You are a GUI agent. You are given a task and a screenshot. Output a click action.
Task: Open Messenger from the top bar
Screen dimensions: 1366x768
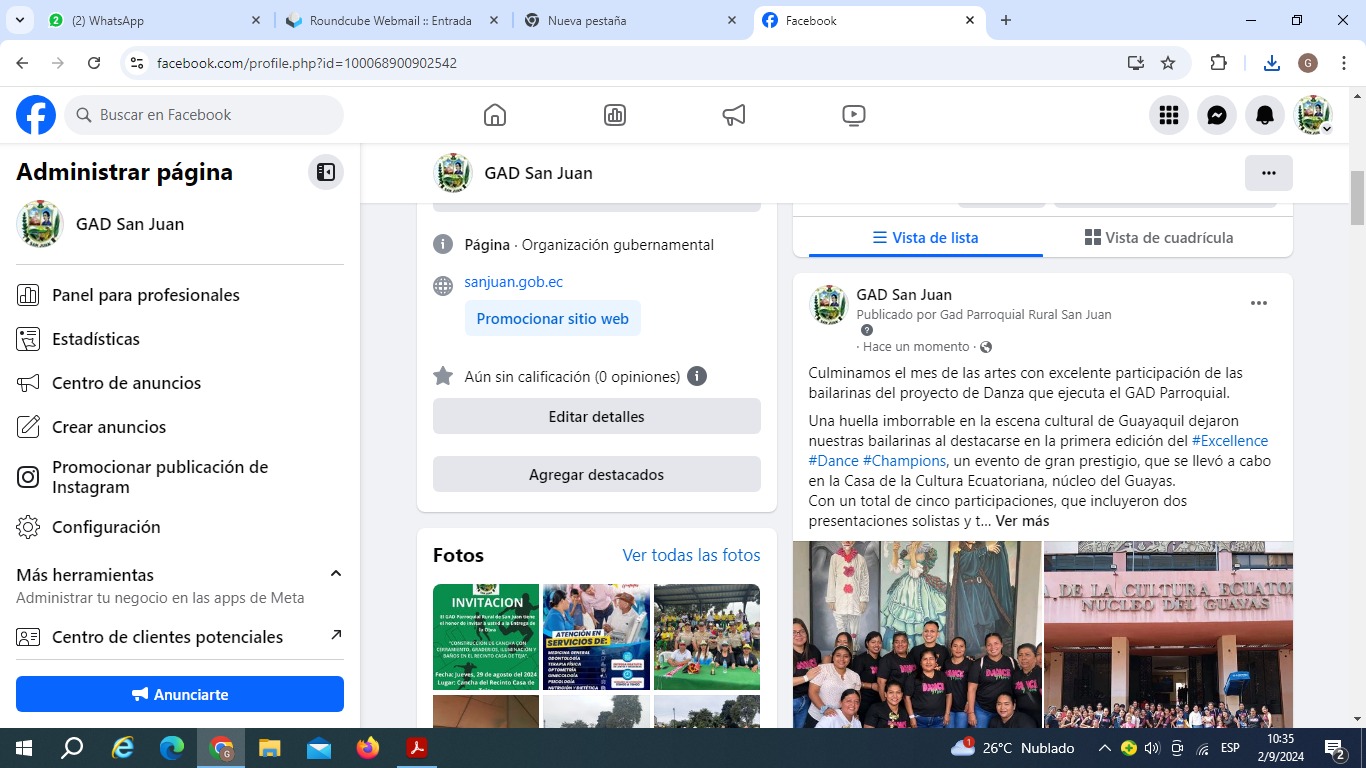pos(1217,115)
